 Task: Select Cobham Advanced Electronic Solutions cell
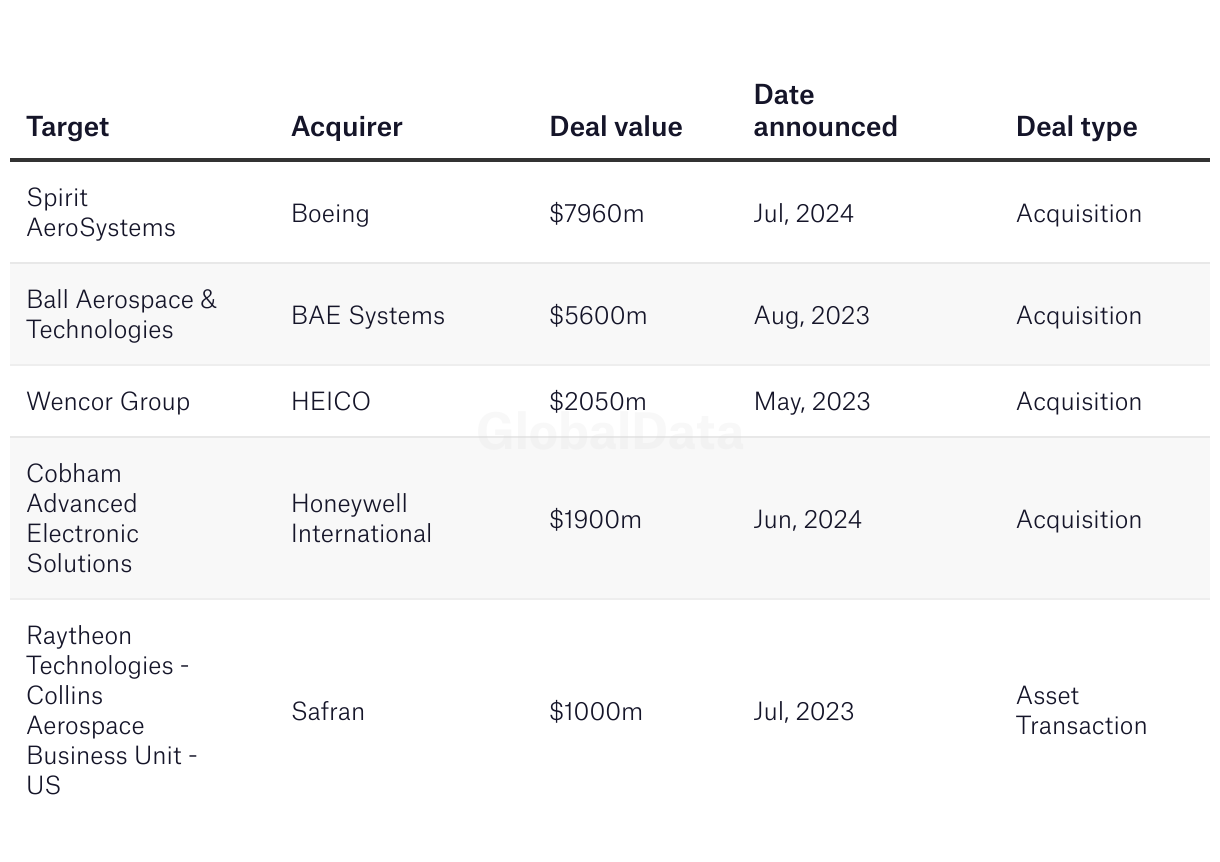pyautogui.click(x=82, y=518)
